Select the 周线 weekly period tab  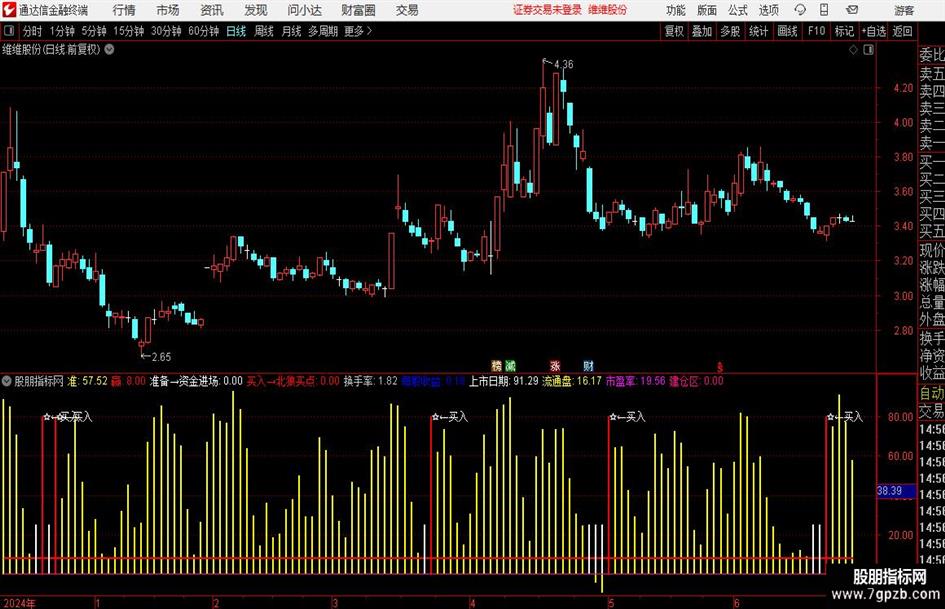(264, 31)
